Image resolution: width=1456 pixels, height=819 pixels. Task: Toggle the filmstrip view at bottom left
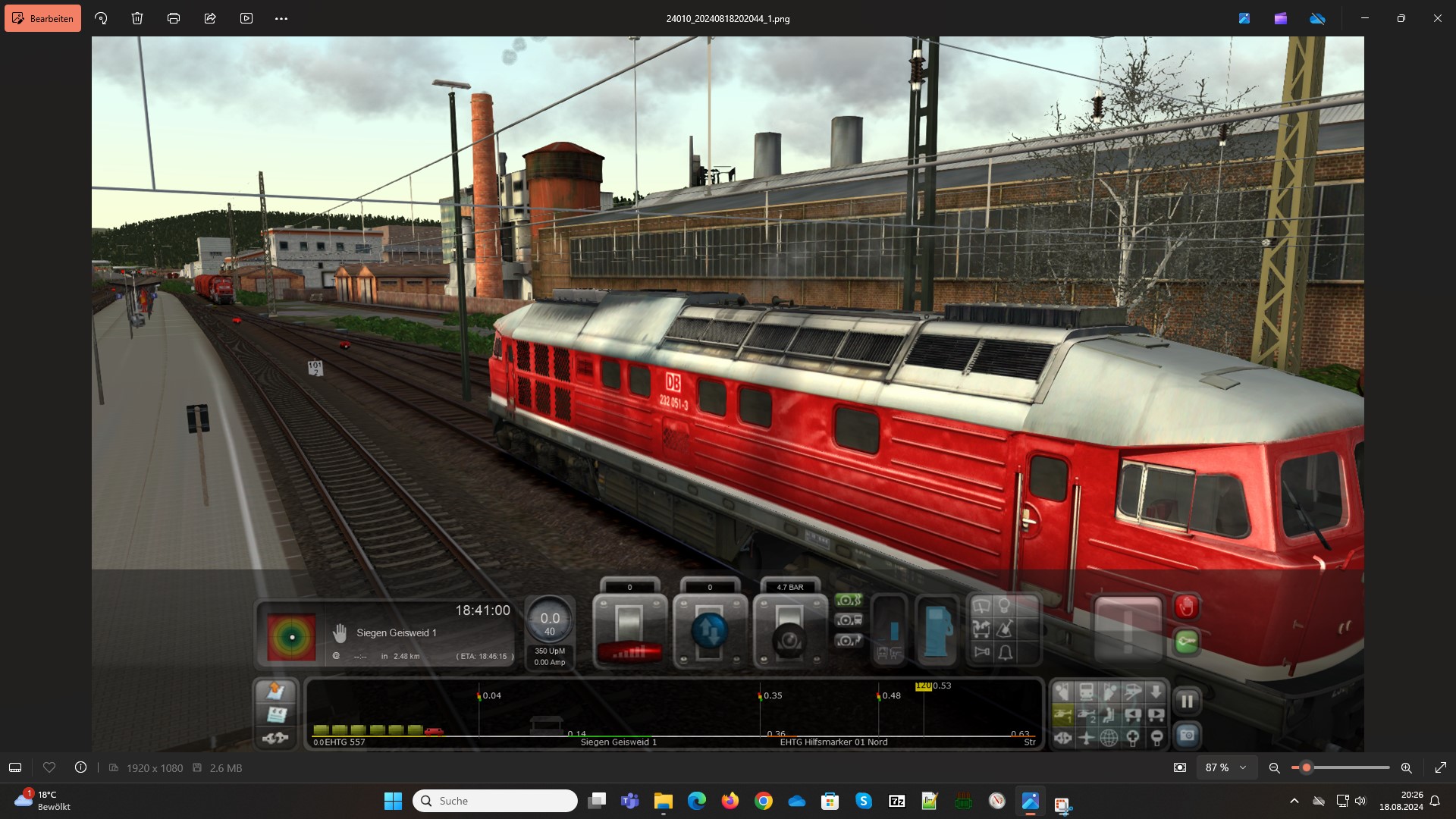15,767
